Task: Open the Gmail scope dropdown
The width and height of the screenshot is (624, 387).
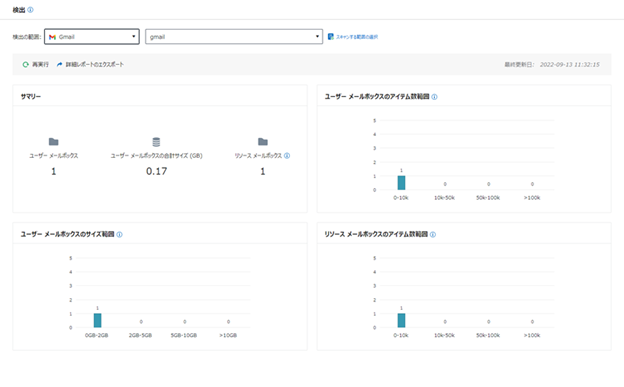Action: (92, 37)
